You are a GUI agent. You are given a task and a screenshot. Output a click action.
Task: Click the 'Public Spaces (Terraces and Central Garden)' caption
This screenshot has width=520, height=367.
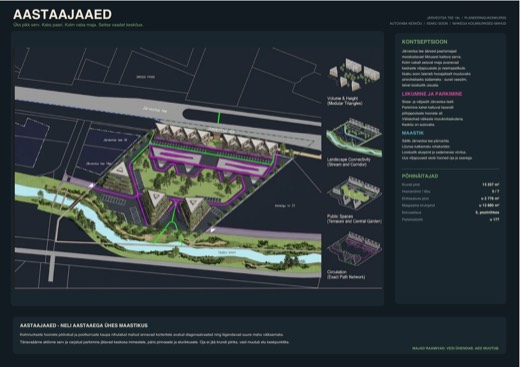click(354, 219)
